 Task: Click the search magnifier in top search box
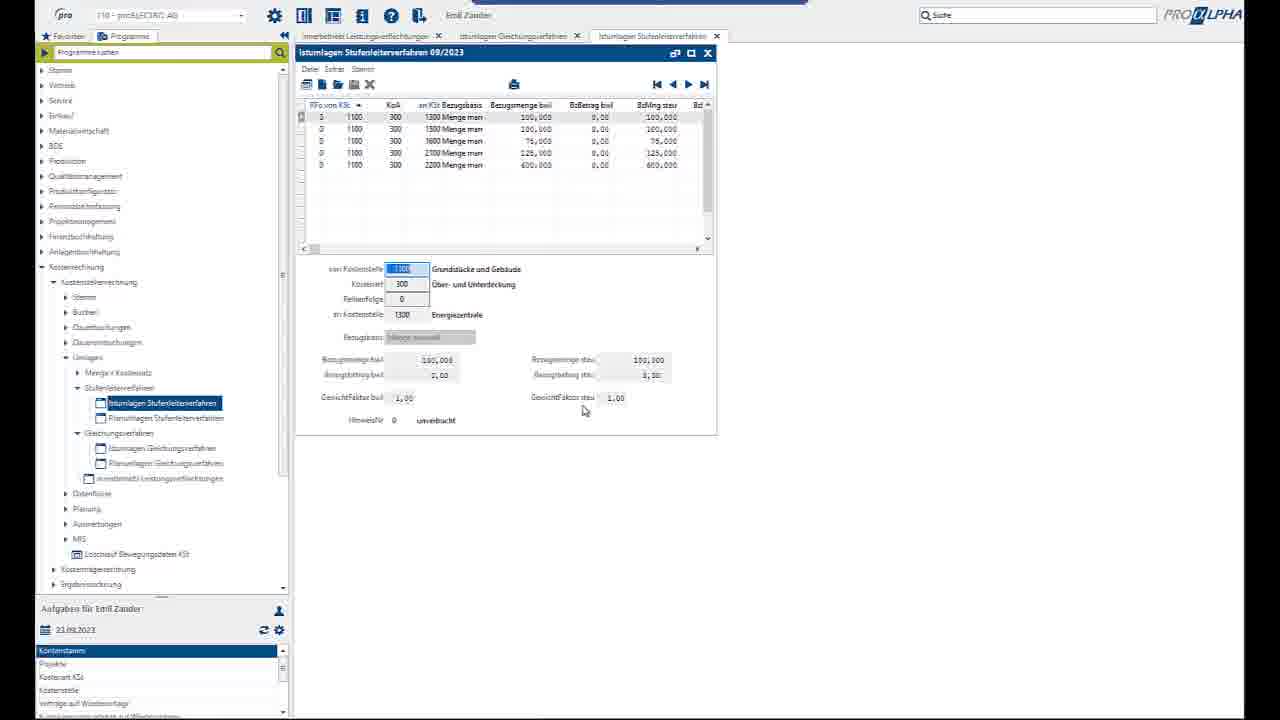[926, 15]
